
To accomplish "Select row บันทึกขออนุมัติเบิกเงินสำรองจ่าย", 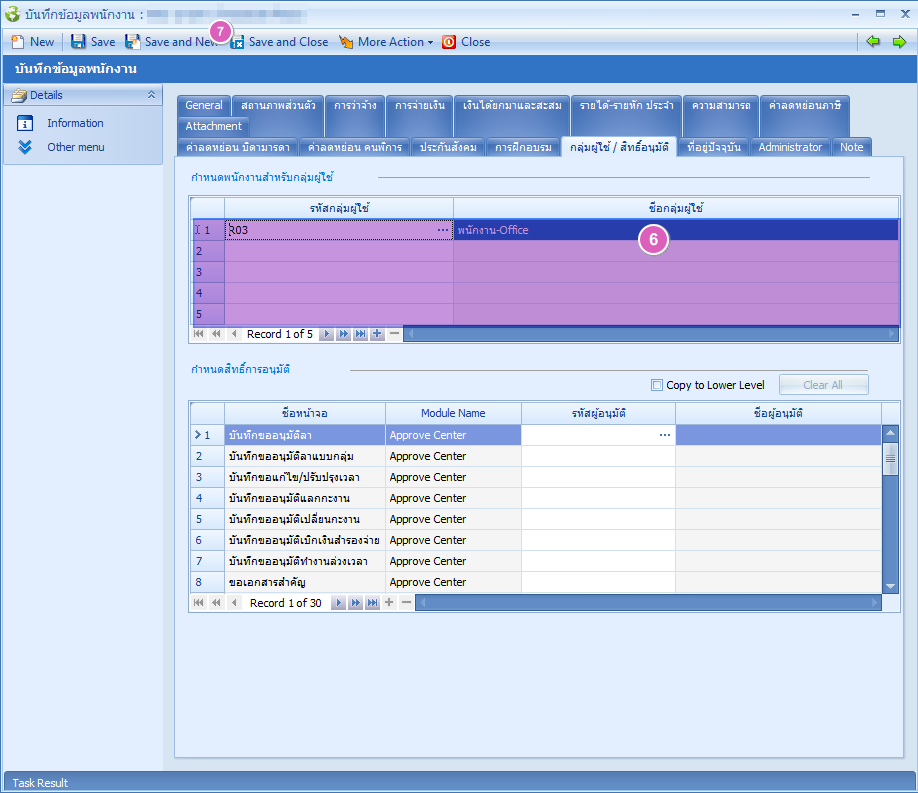I will (x=536, y=541).
